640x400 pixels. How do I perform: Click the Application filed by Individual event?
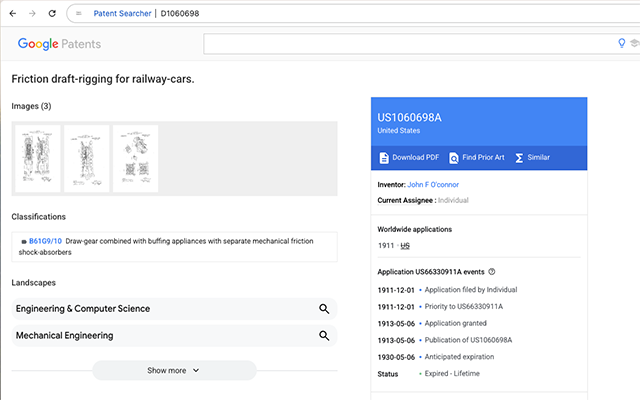tap(471, 290)
